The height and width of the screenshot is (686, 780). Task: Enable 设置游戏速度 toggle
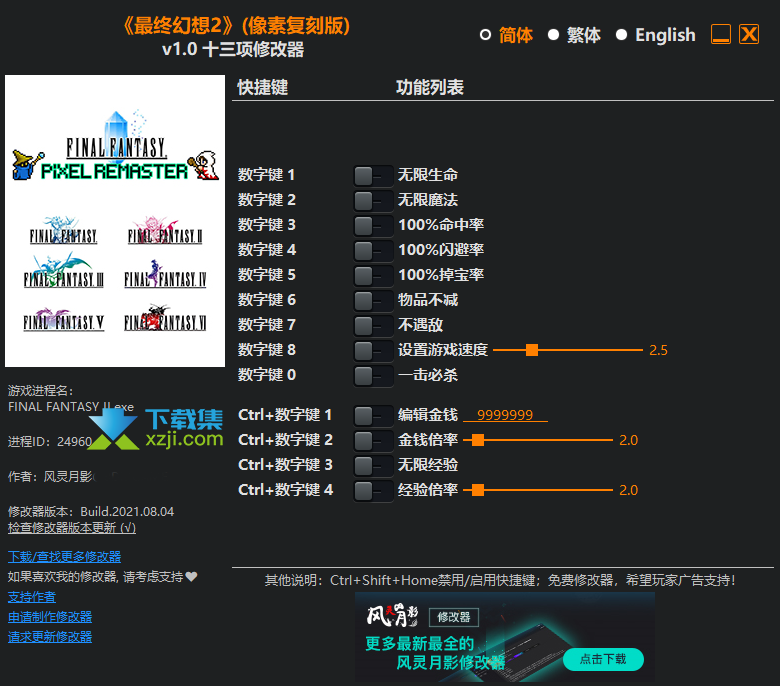(x=373, y=350)
